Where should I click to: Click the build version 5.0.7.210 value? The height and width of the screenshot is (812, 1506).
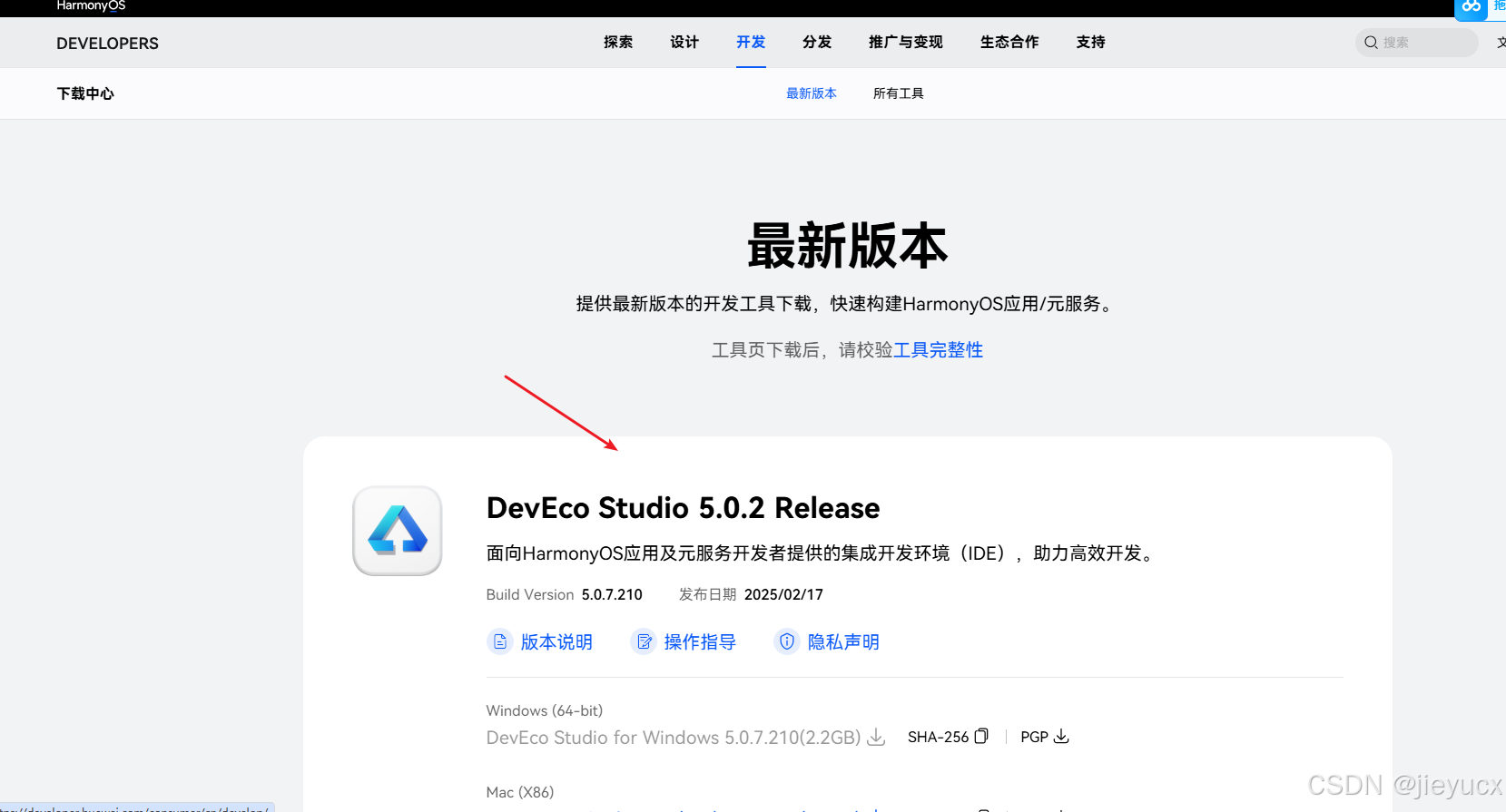pos(612,594)
